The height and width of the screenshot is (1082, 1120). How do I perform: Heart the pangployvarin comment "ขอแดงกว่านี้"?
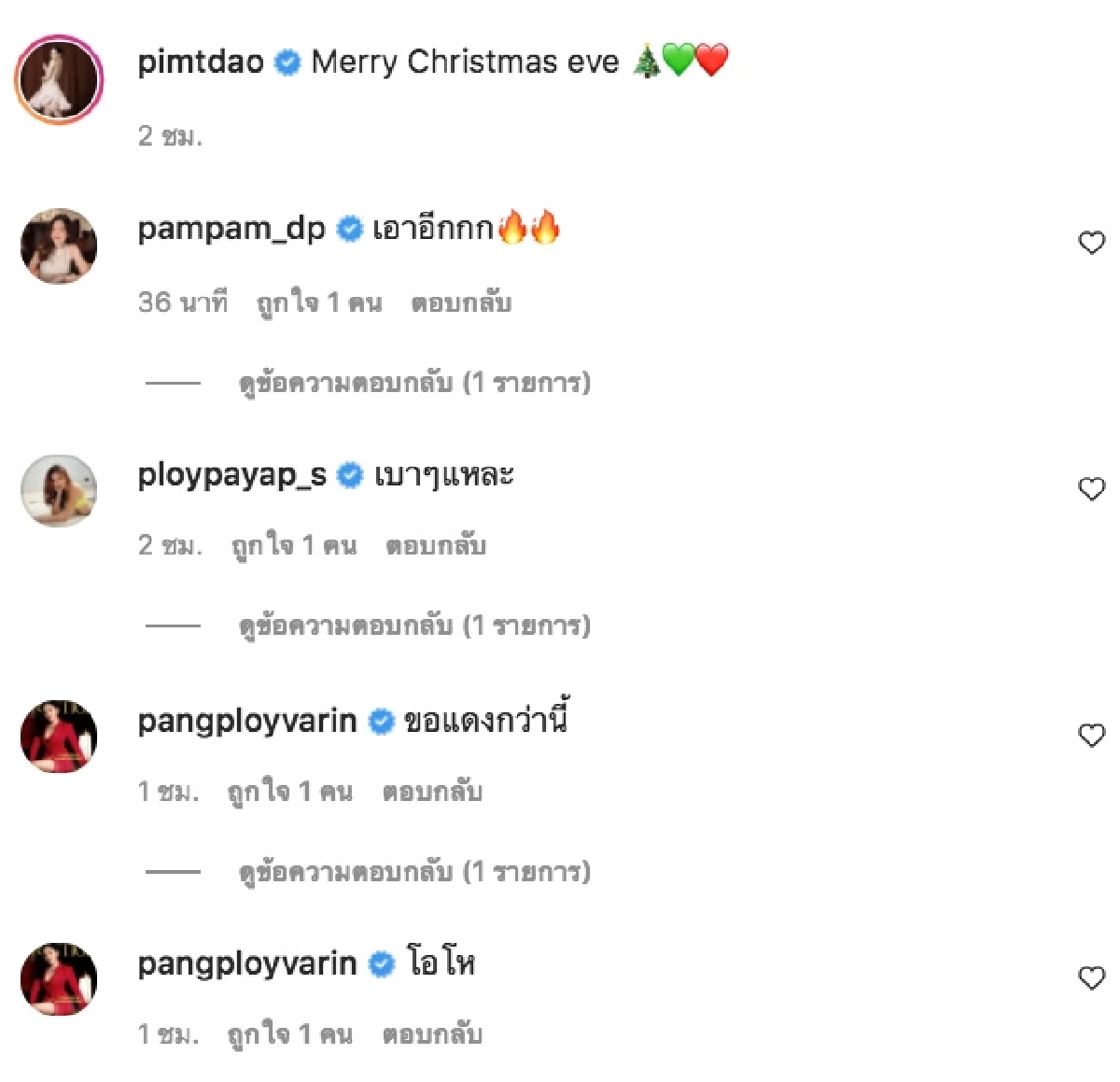[x=1091, y=735]
